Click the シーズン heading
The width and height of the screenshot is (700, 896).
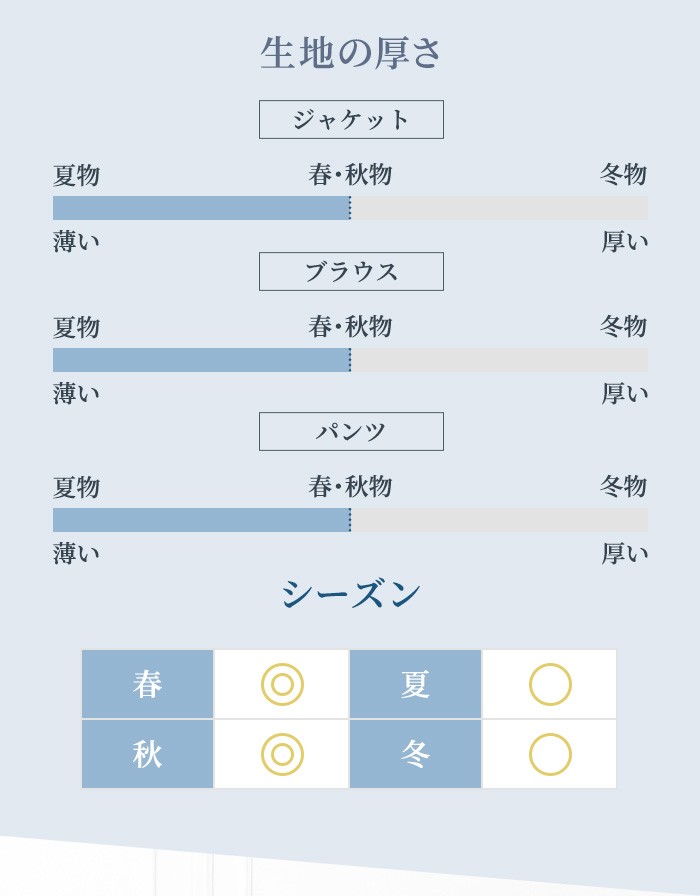click(x=351, y=594)
